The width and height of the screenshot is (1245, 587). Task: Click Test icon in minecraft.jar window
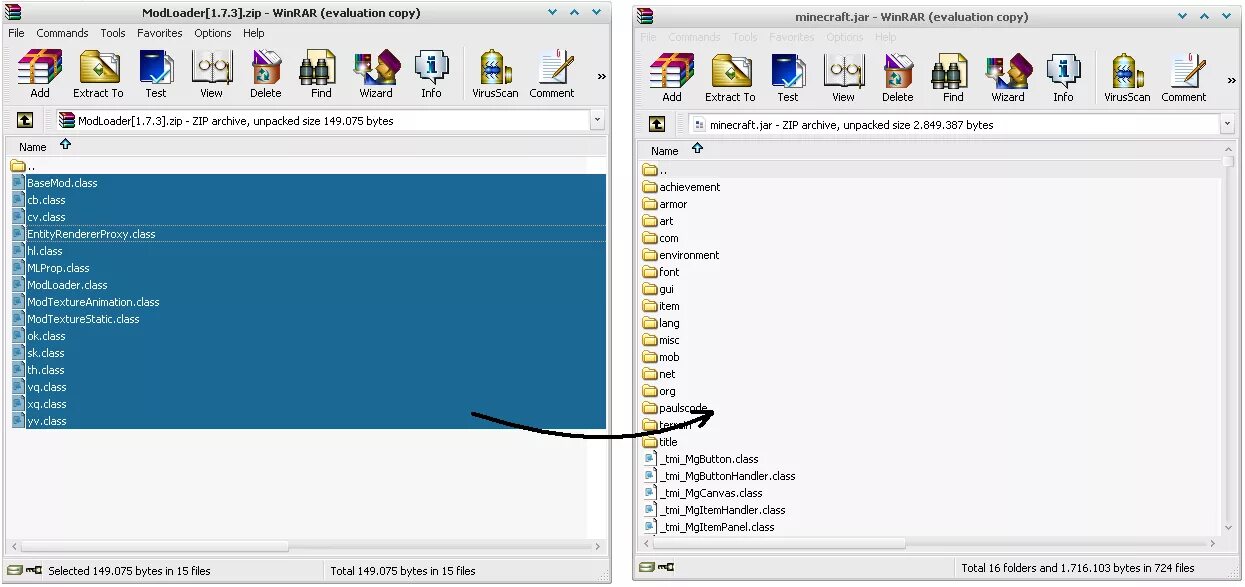788,78
